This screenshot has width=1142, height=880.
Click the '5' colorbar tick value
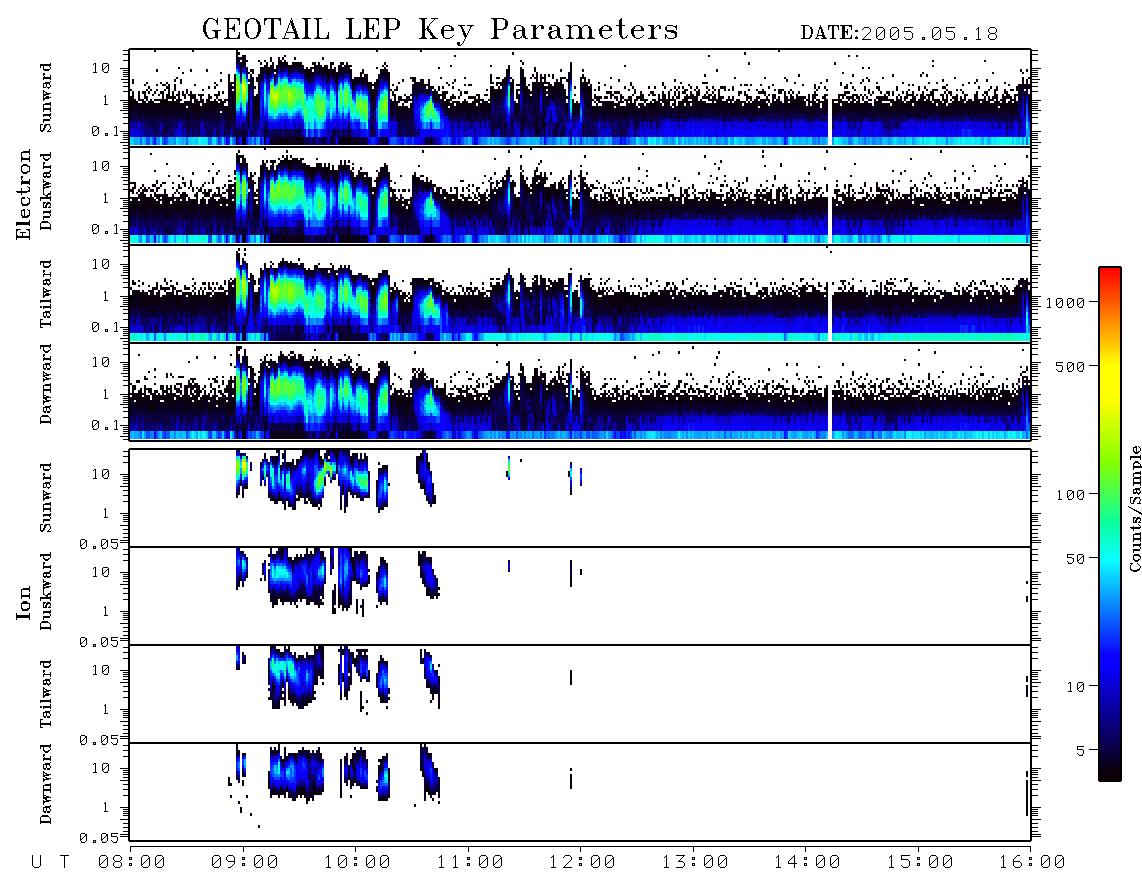(x=1080, y=751)
